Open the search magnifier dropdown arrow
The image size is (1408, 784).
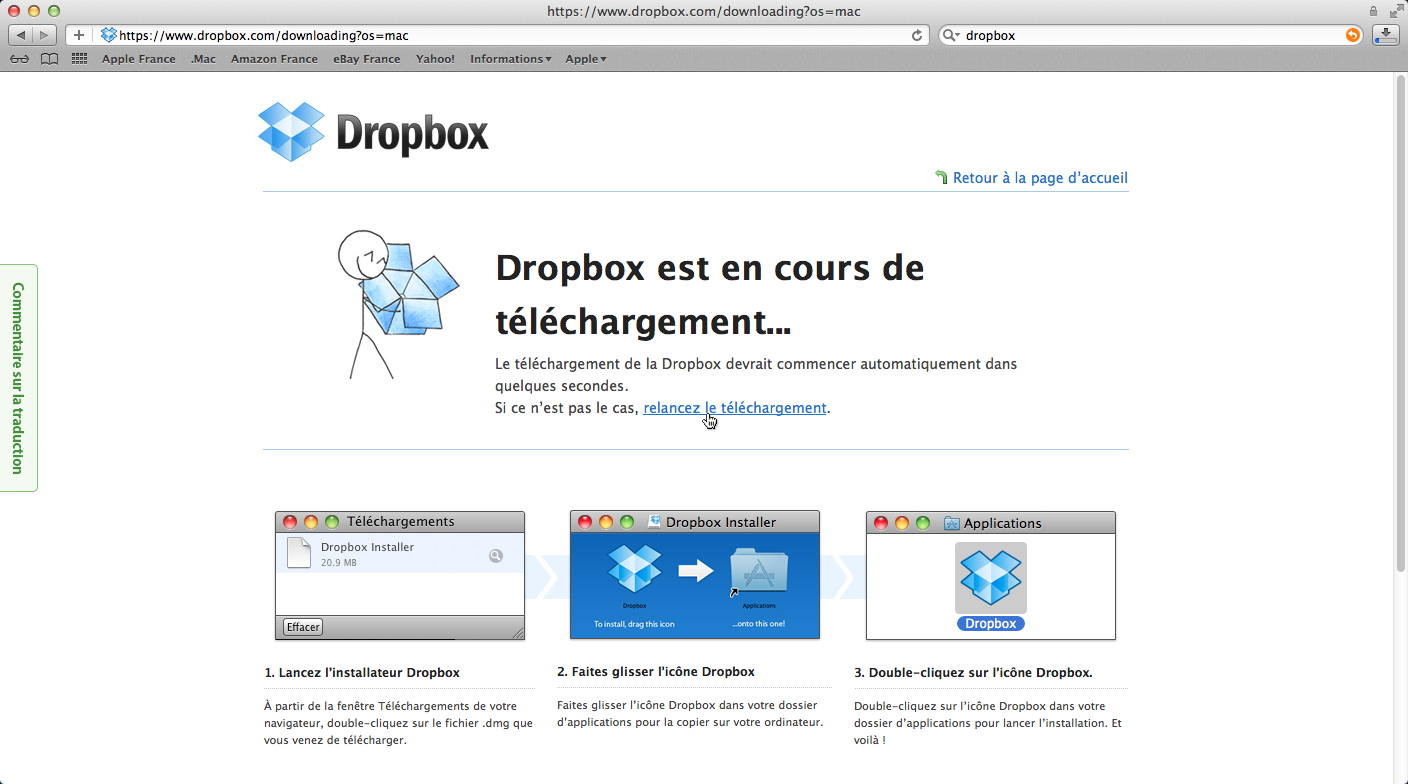pyautogui.click(x=951, y=35)
